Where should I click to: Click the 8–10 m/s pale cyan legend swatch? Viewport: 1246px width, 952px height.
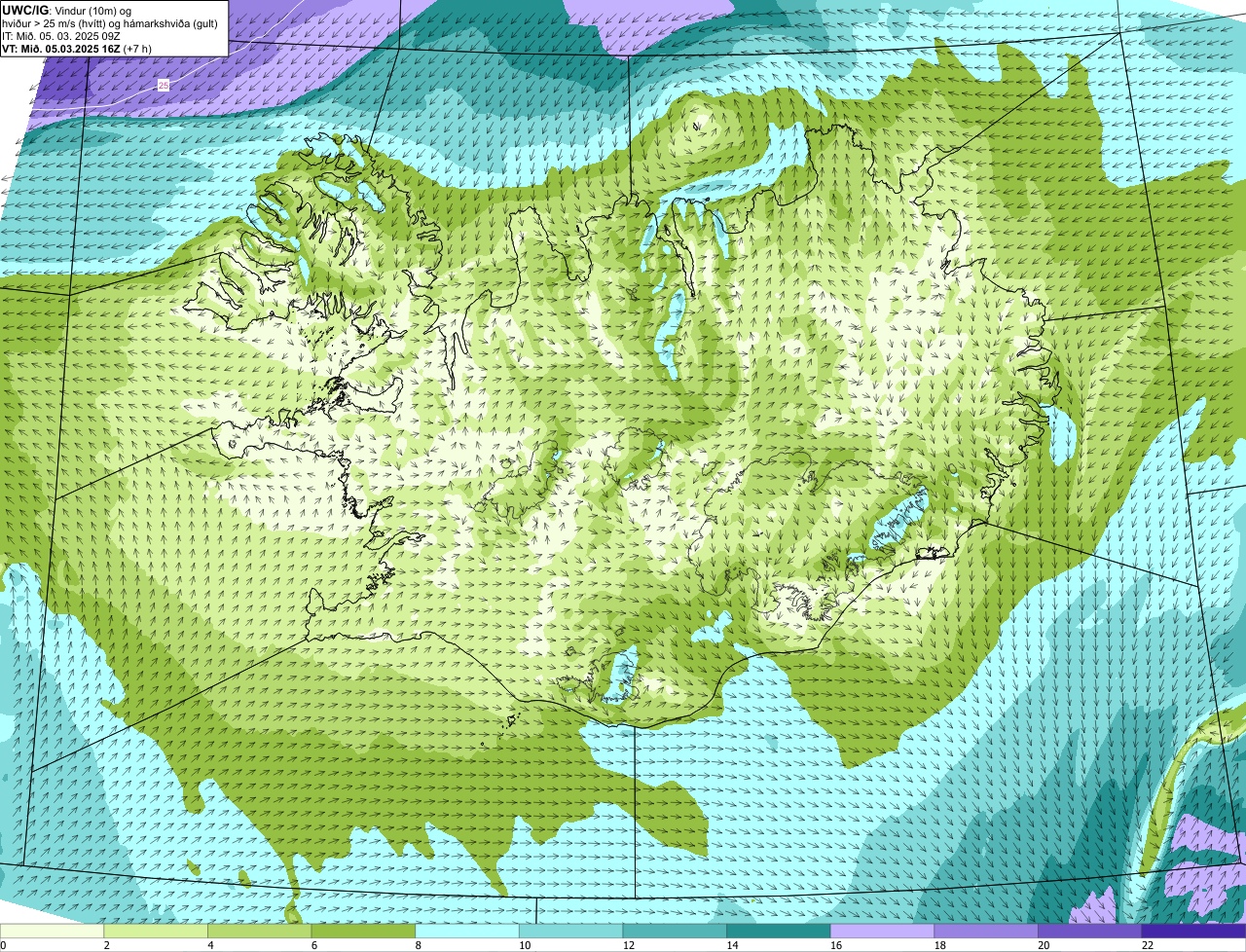467,931
